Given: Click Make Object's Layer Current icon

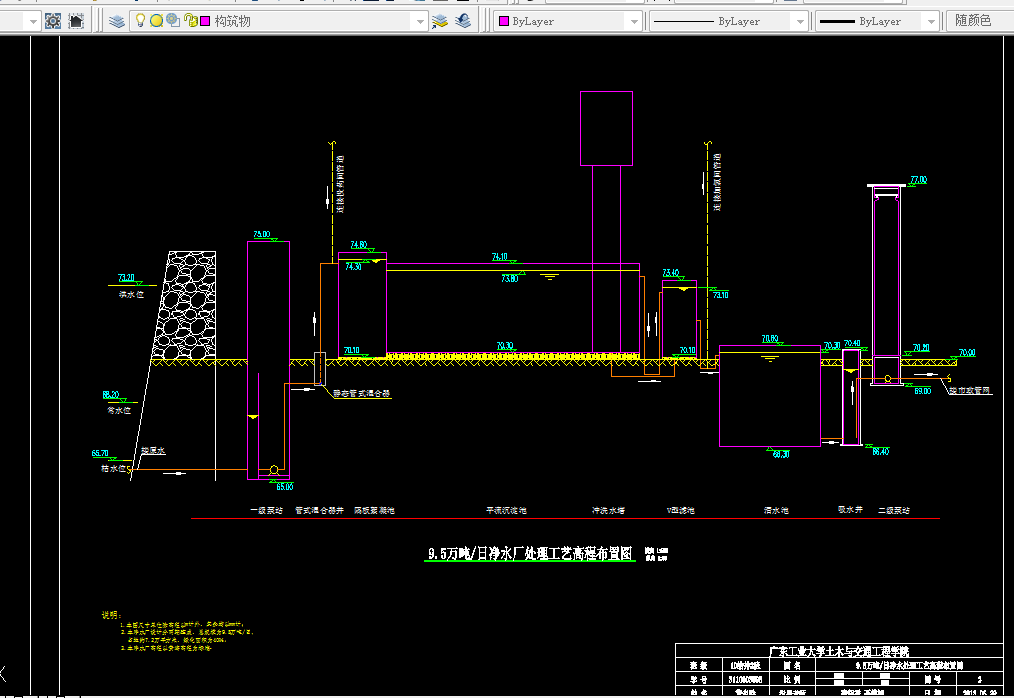Looking at the screenshot, I should coord(440,21).
